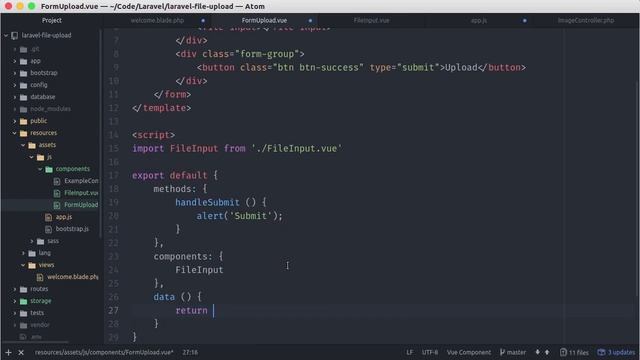Click the welcome.blade.php file icon in tree
This screenshot has width=640, height=360.
40,278
